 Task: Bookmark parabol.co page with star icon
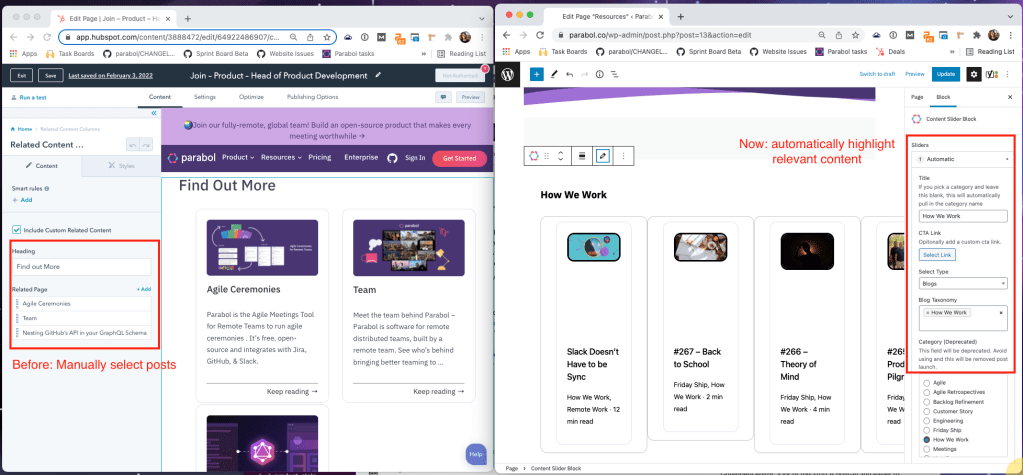[855, 35]
